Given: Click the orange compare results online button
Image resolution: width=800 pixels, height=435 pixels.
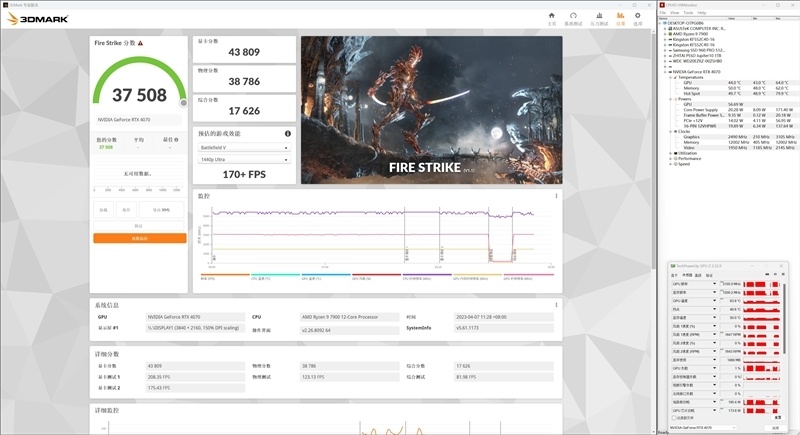Looking at the screenshot, I should [x=139, y=238].
